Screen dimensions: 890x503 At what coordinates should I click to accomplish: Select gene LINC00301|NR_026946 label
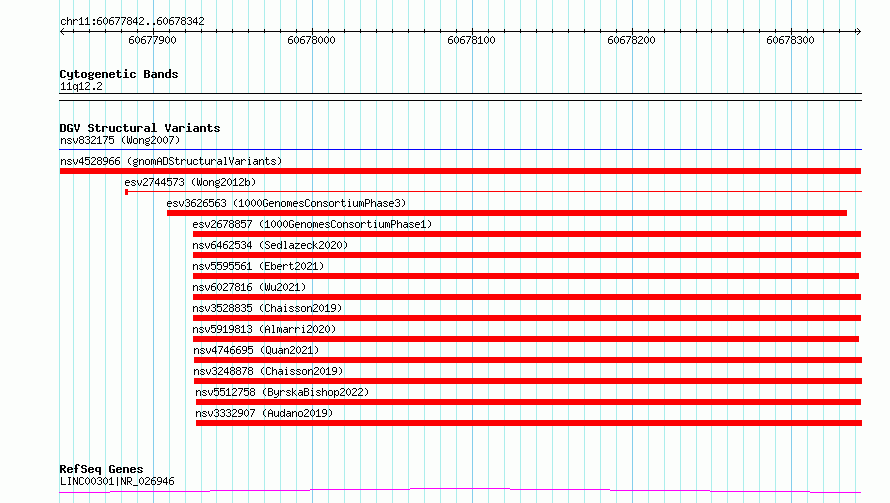[117, 481]
